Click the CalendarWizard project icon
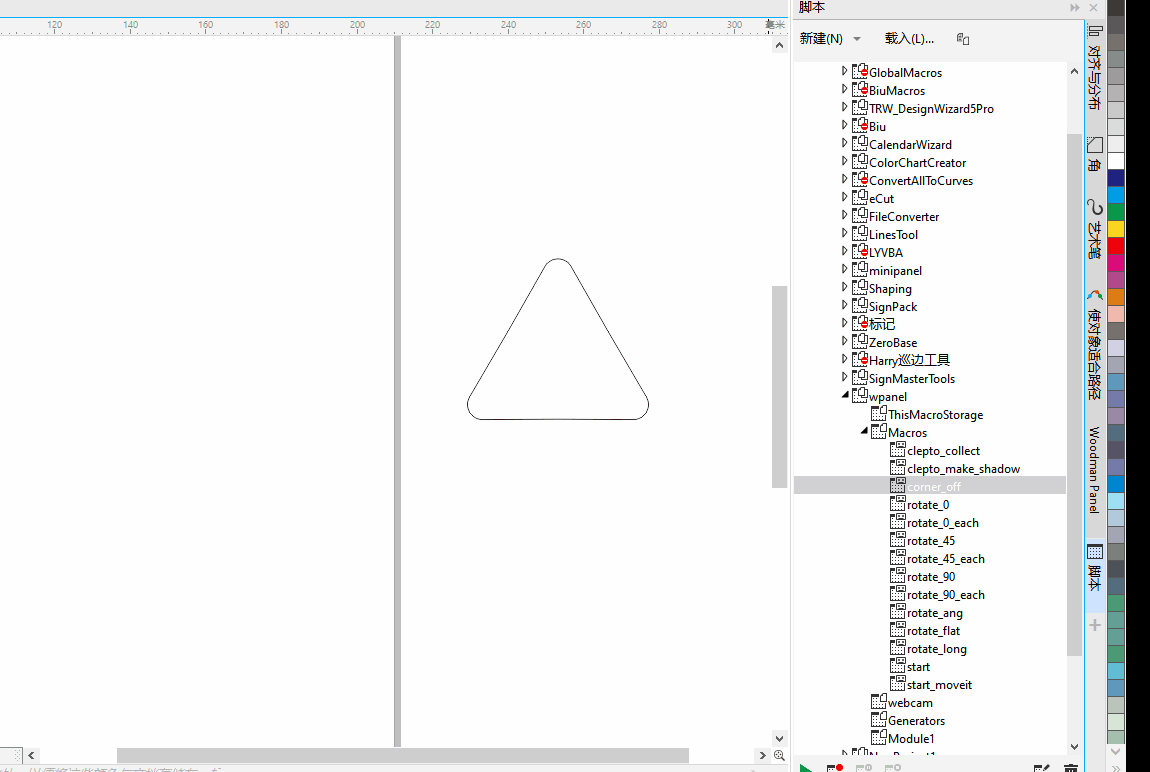 860,144
